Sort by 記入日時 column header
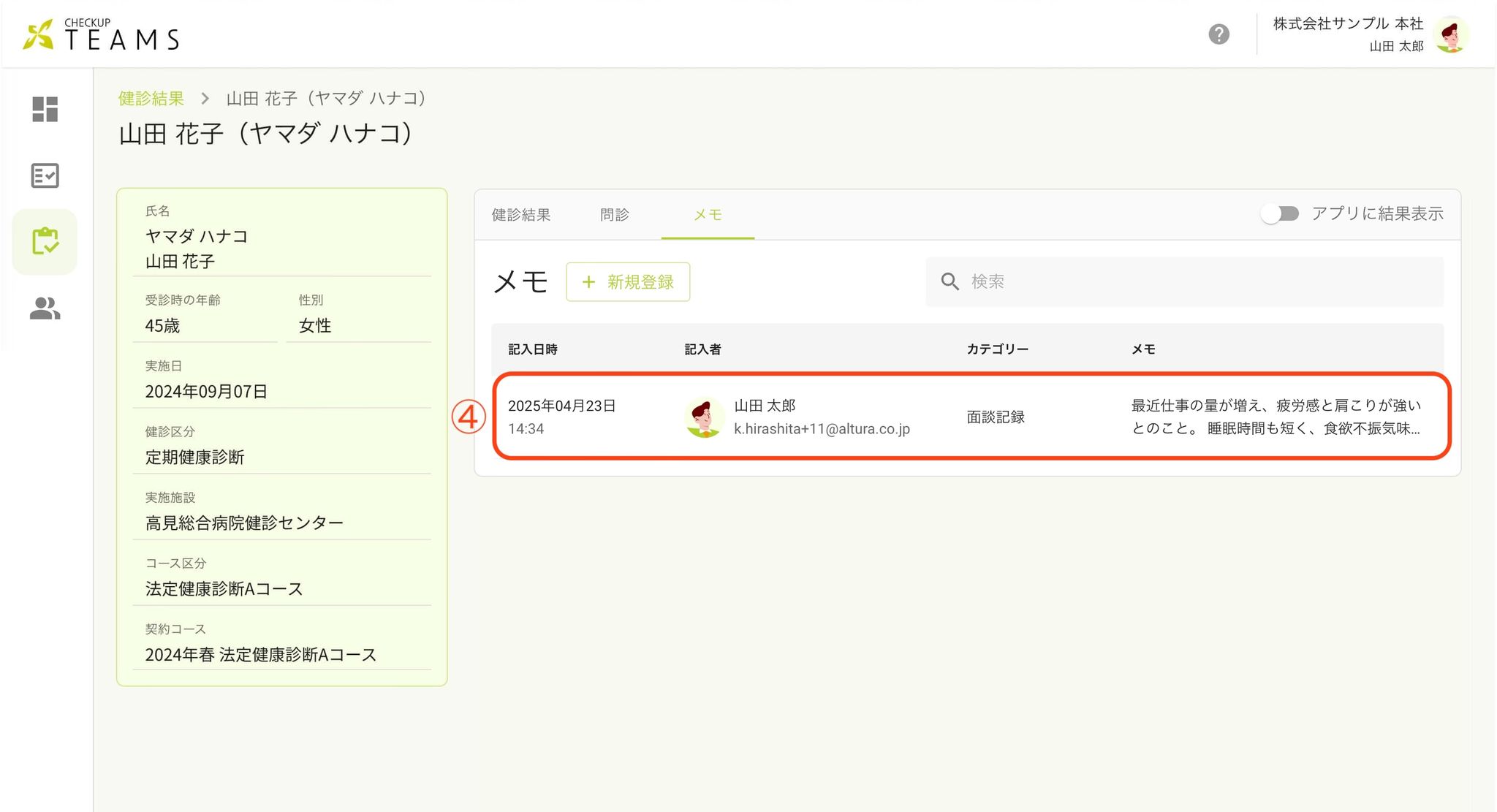The height and width of the screenshot is (812, 1497). pyautogui.click(x=533, y=349)
